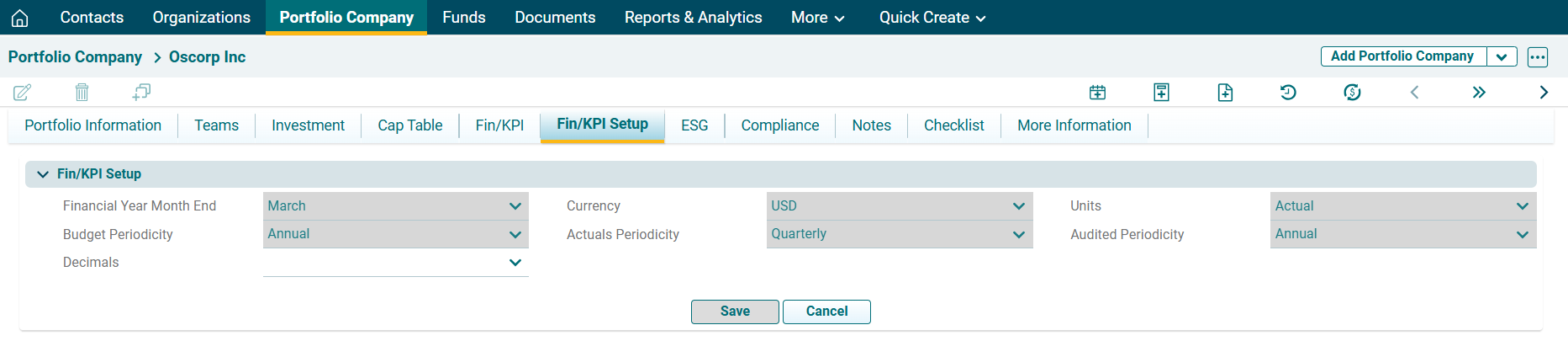Click the edit pencil icon
Viewport: 1568px width, 341px height.
22,92
